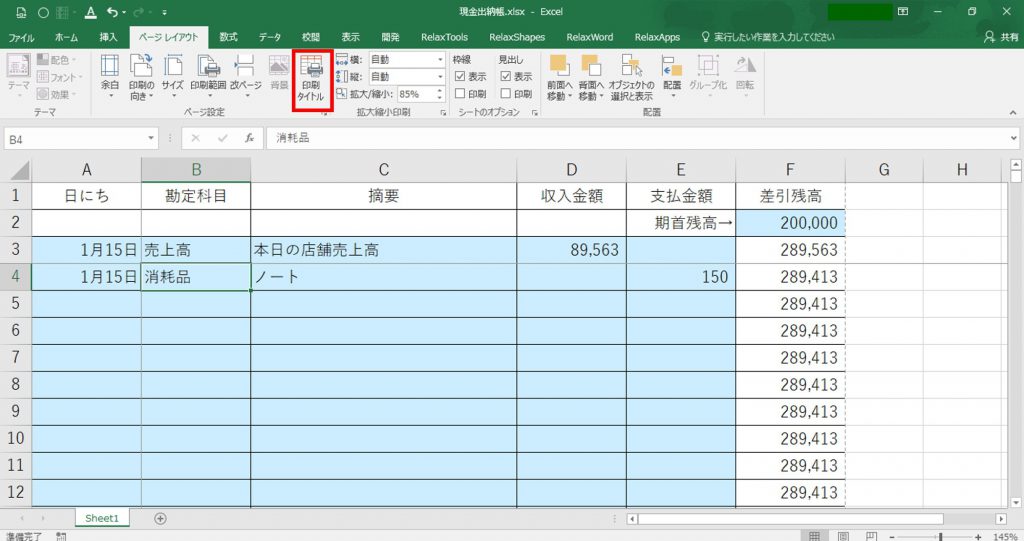Screen dimensions: 1024x541
Task: Open the Name Box dropdown arrow
Action: [151, 139]
